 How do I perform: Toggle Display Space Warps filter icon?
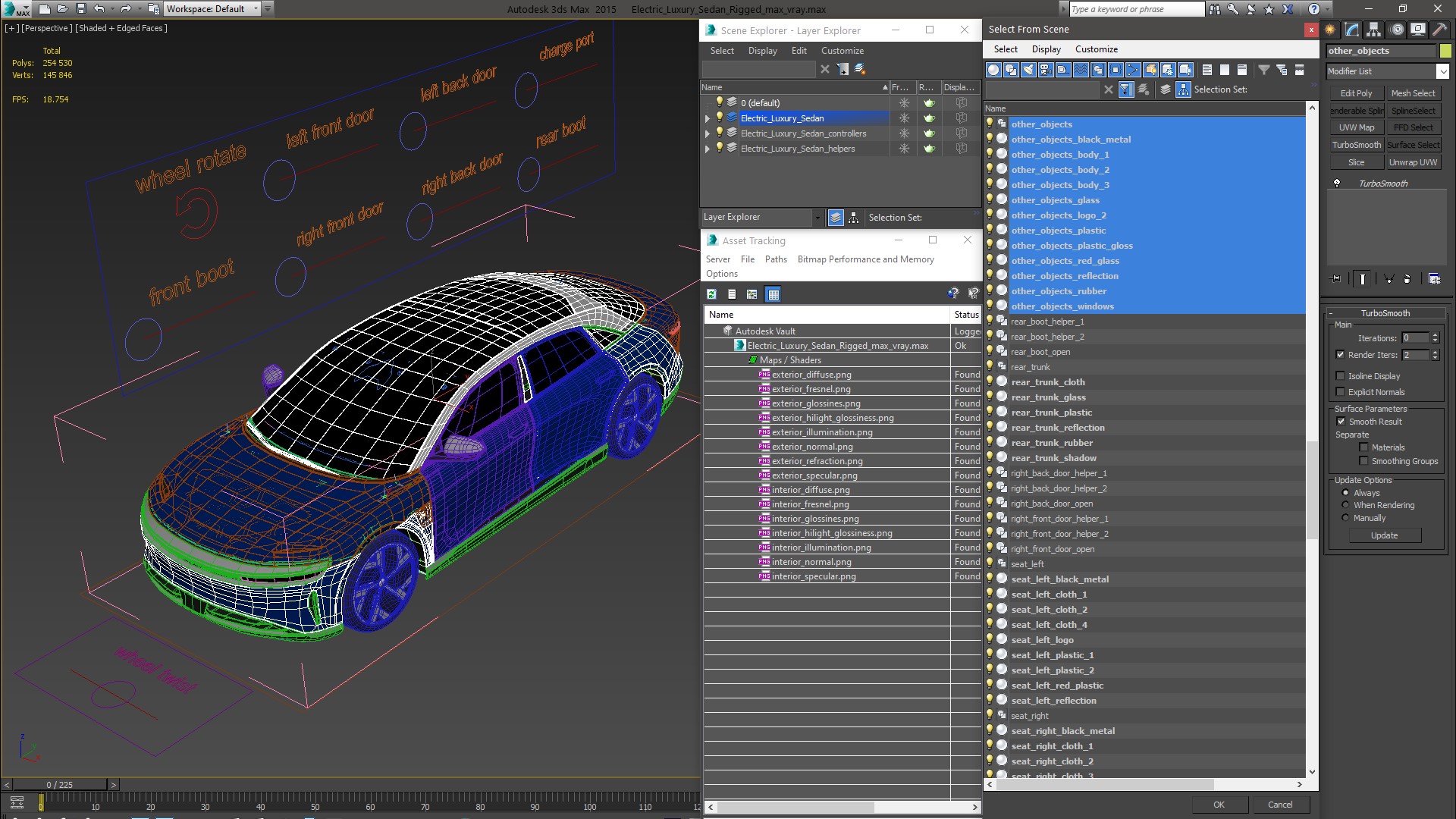(x=1081, y=70)
